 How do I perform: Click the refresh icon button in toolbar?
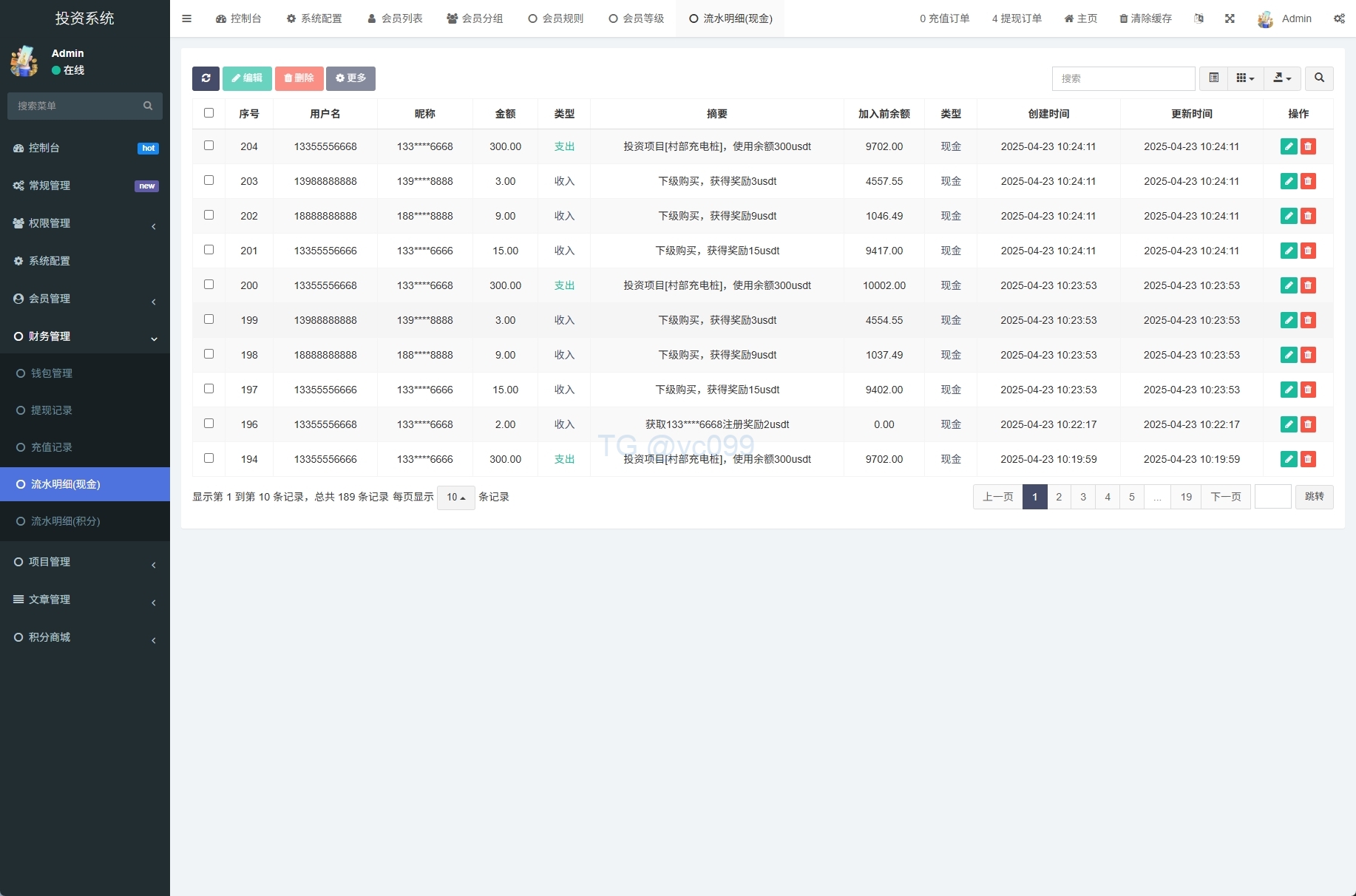[206, 78]
